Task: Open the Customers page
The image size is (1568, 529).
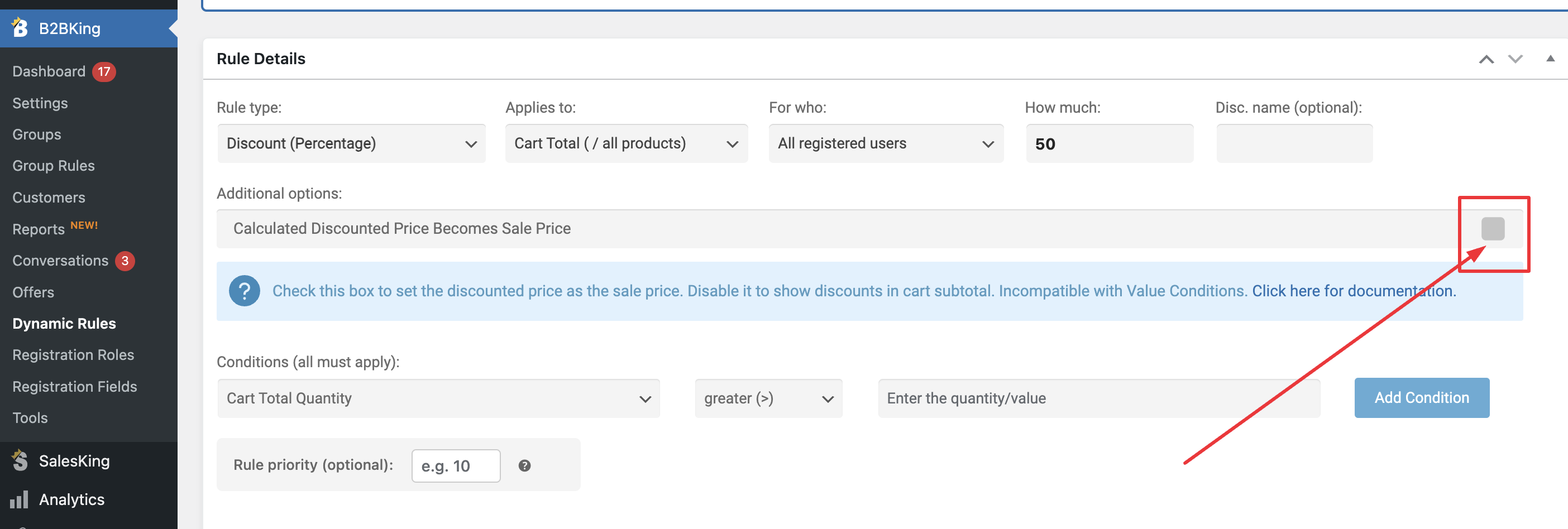Action: (49, 198)
